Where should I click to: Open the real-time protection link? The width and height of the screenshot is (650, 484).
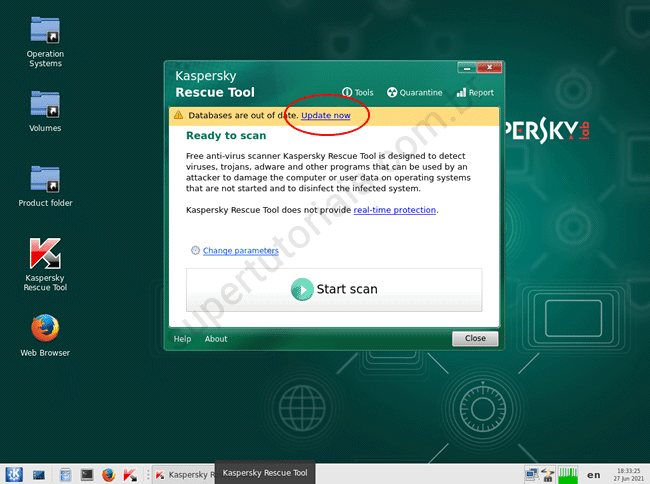tap(395, 210)
